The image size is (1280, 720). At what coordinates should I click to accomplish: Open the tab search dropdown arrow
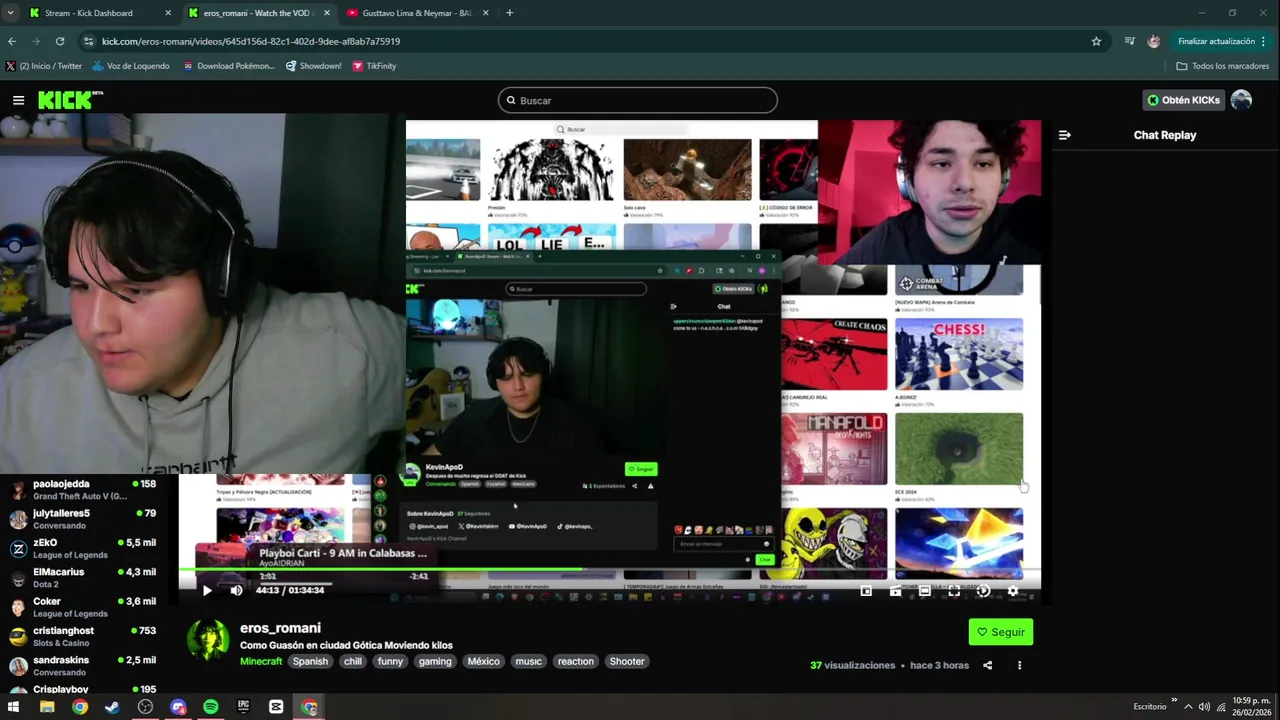pyautogui.click(x=10, y=13)
